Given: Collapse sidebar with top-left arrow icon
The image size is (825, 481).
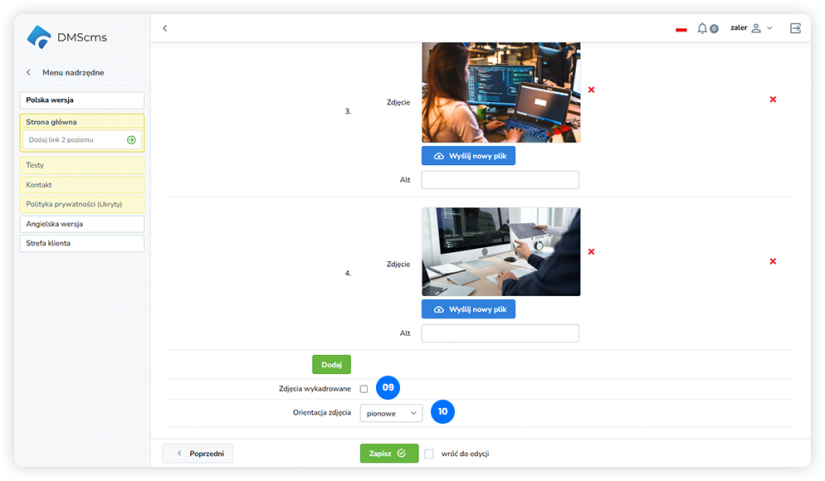Looking at the screenshot, I should point(165,28).
